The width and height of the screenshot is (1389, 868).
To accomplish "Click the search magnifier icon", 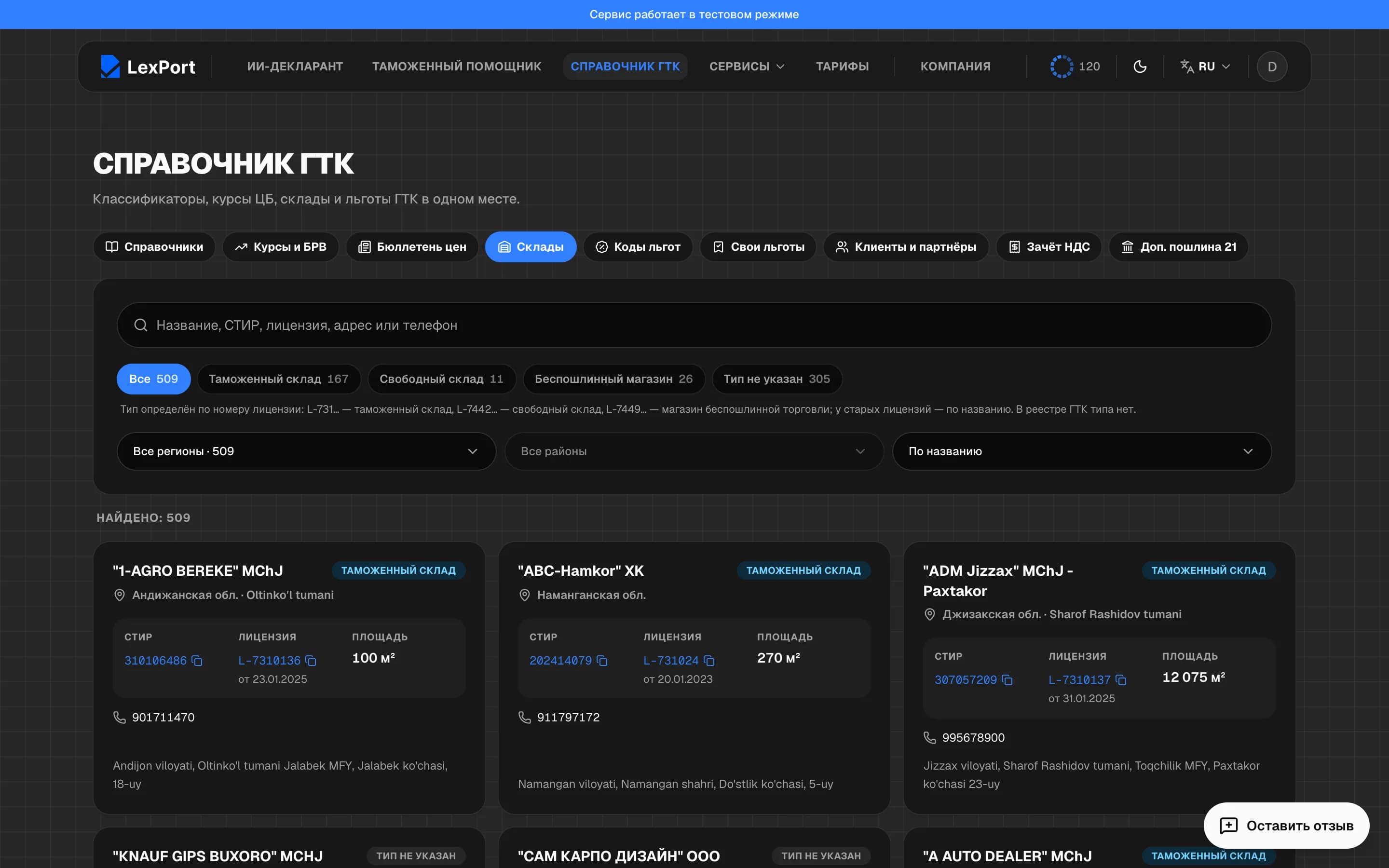I will (141, 325).
